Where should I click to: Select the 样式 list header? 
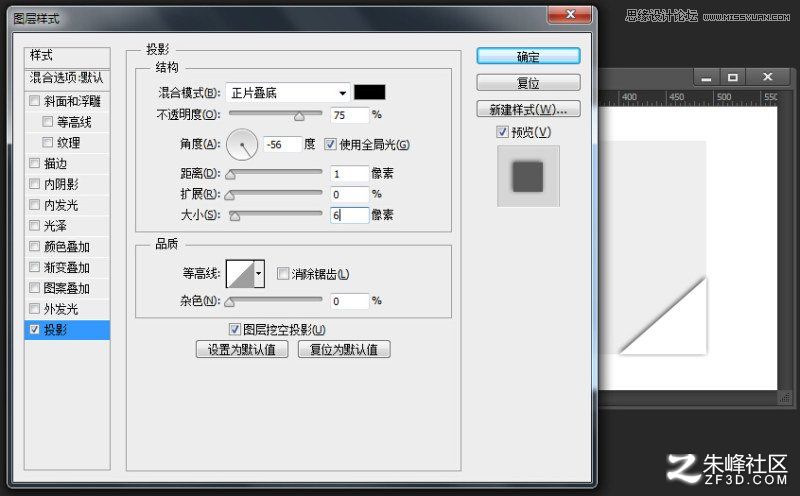(x=67, y=56)
